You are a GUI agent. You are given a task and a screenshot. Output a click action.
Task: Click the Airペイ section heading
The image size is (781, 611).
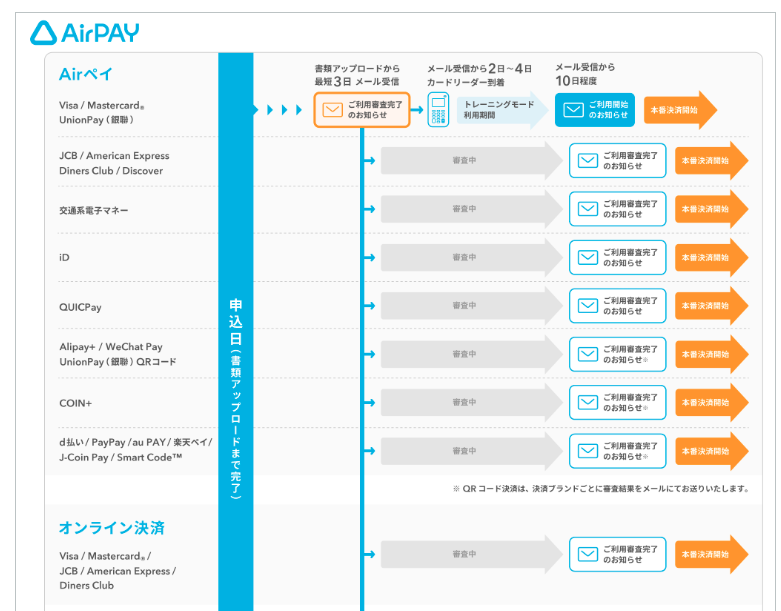(86, 75)
